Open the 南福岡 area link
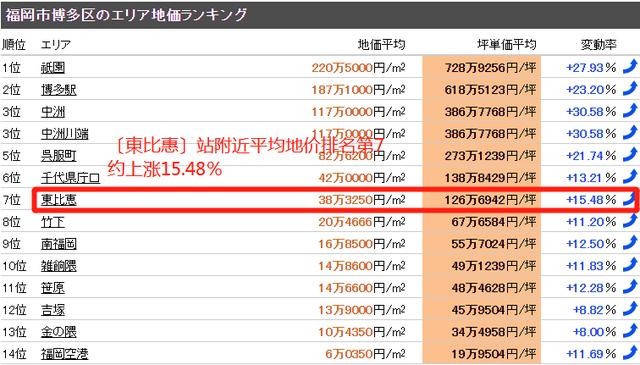This screenshot has width=640, height=365. 59,244
